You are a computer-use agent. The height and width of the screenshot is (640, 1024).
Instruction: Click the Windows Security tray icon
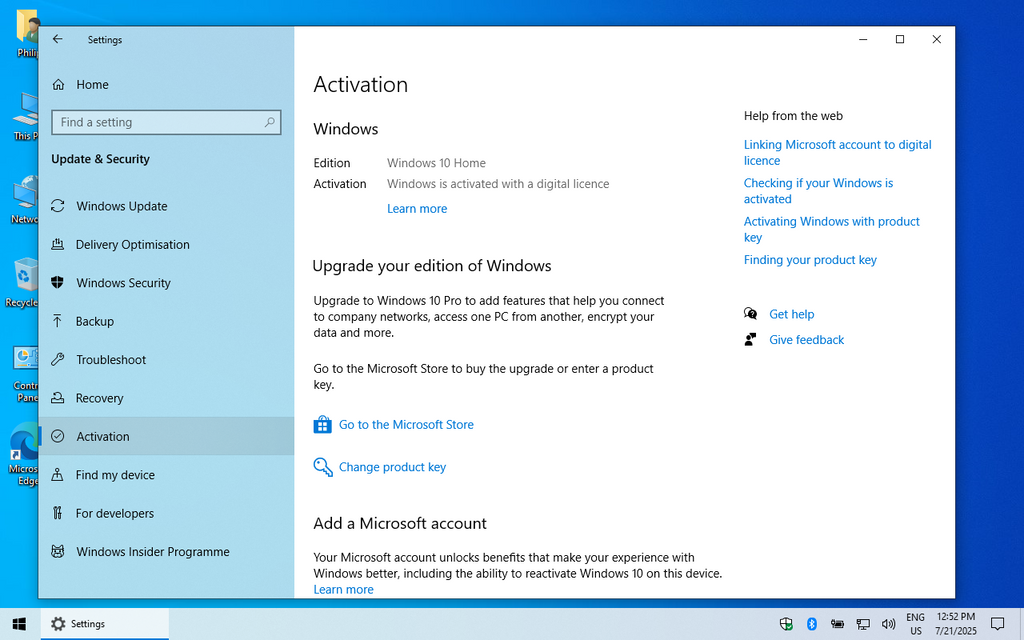(786, 624)
